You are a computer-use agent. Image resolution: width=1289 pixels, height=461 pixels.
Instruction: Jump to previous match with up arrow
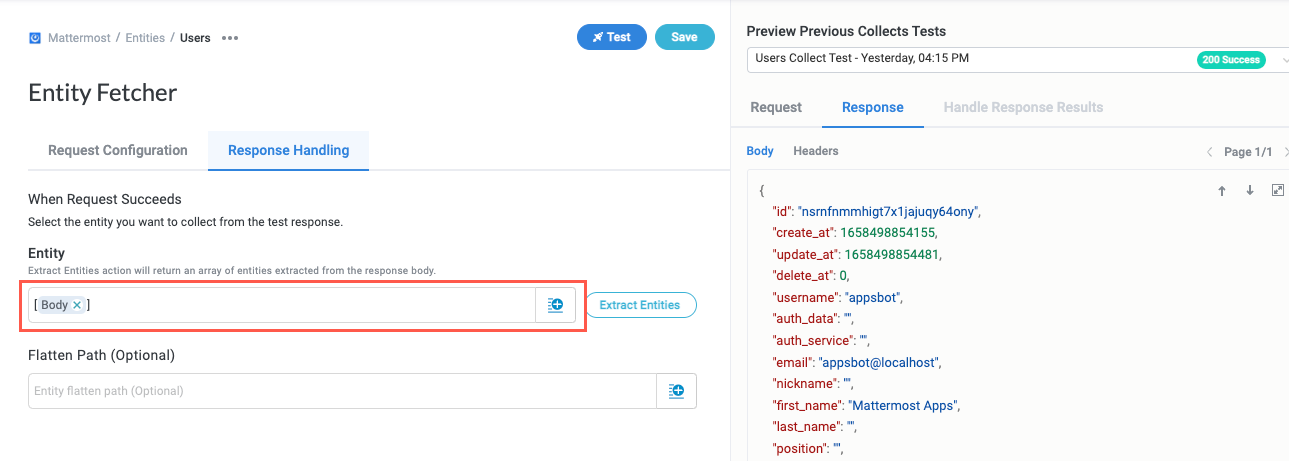1221,191
